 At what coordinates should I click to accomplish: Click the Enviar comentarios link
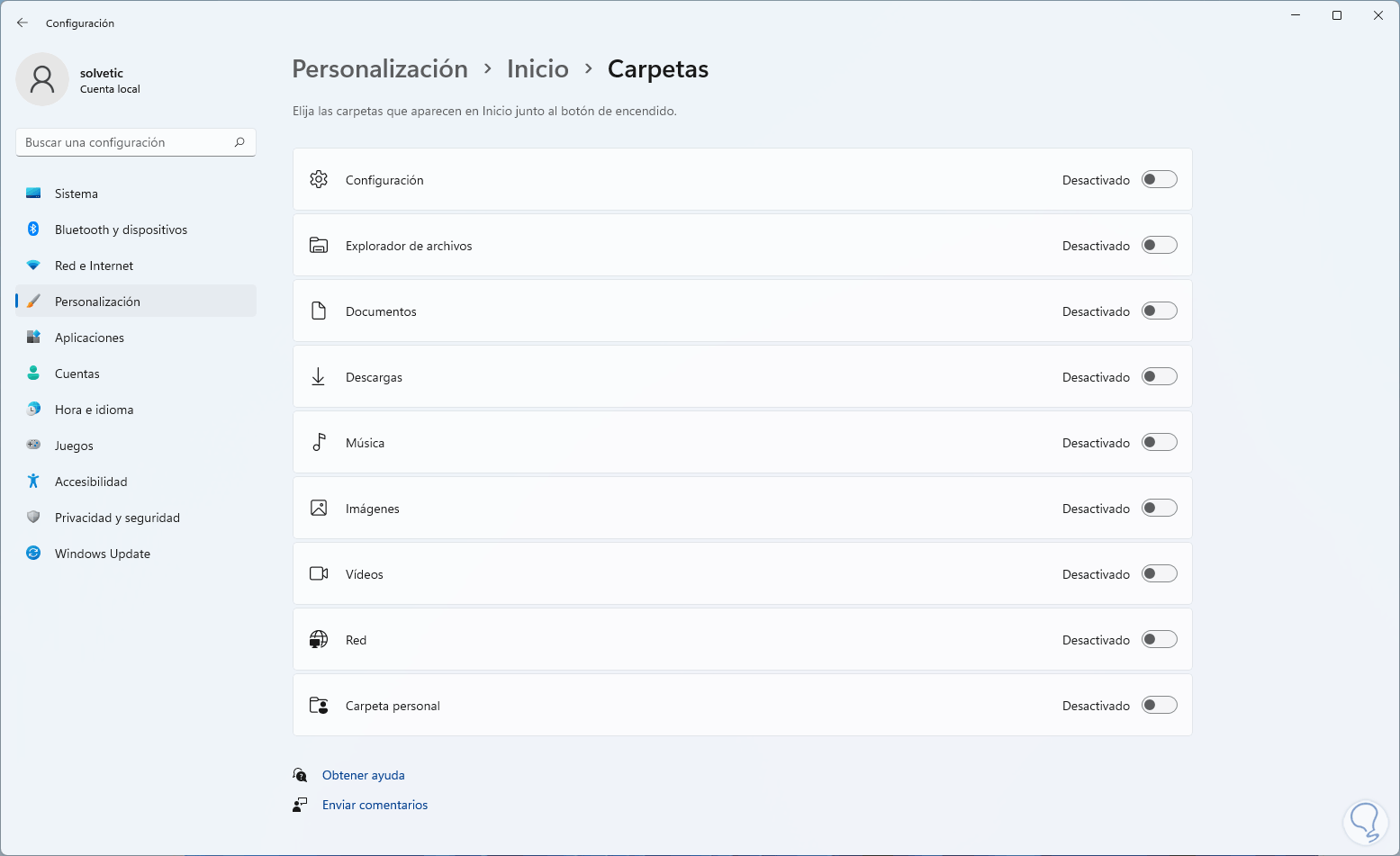375,805
